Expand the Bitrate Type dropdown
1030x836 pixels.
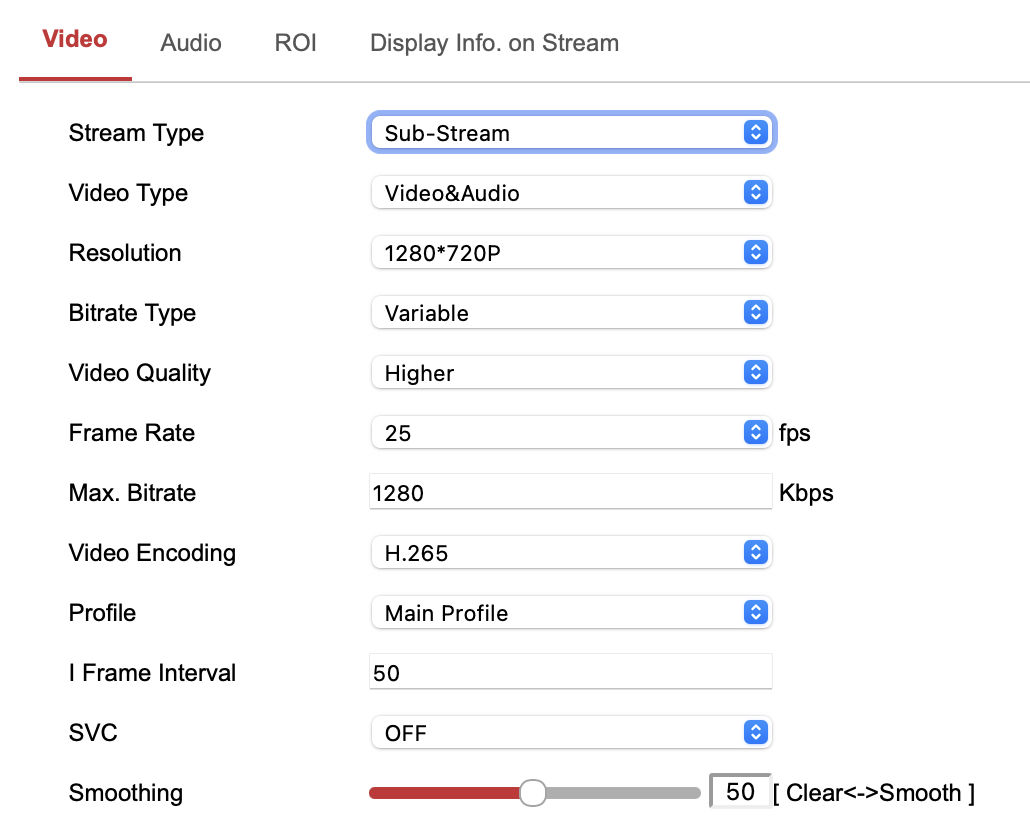571,313
